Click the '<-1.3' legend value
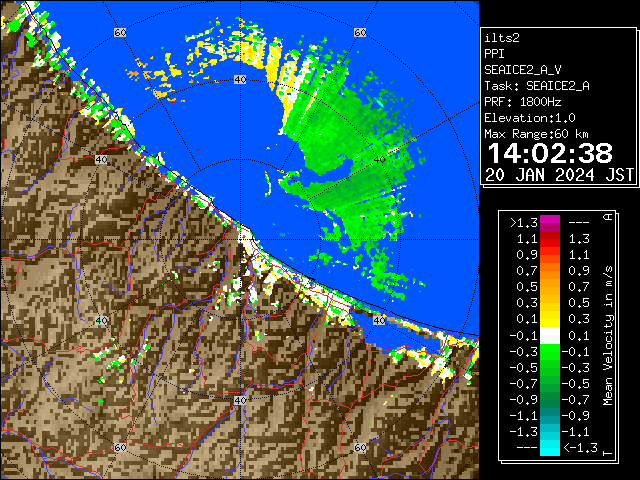Viewport: 640px width, 480px height. pyautogui.click(x=580, y=448)
